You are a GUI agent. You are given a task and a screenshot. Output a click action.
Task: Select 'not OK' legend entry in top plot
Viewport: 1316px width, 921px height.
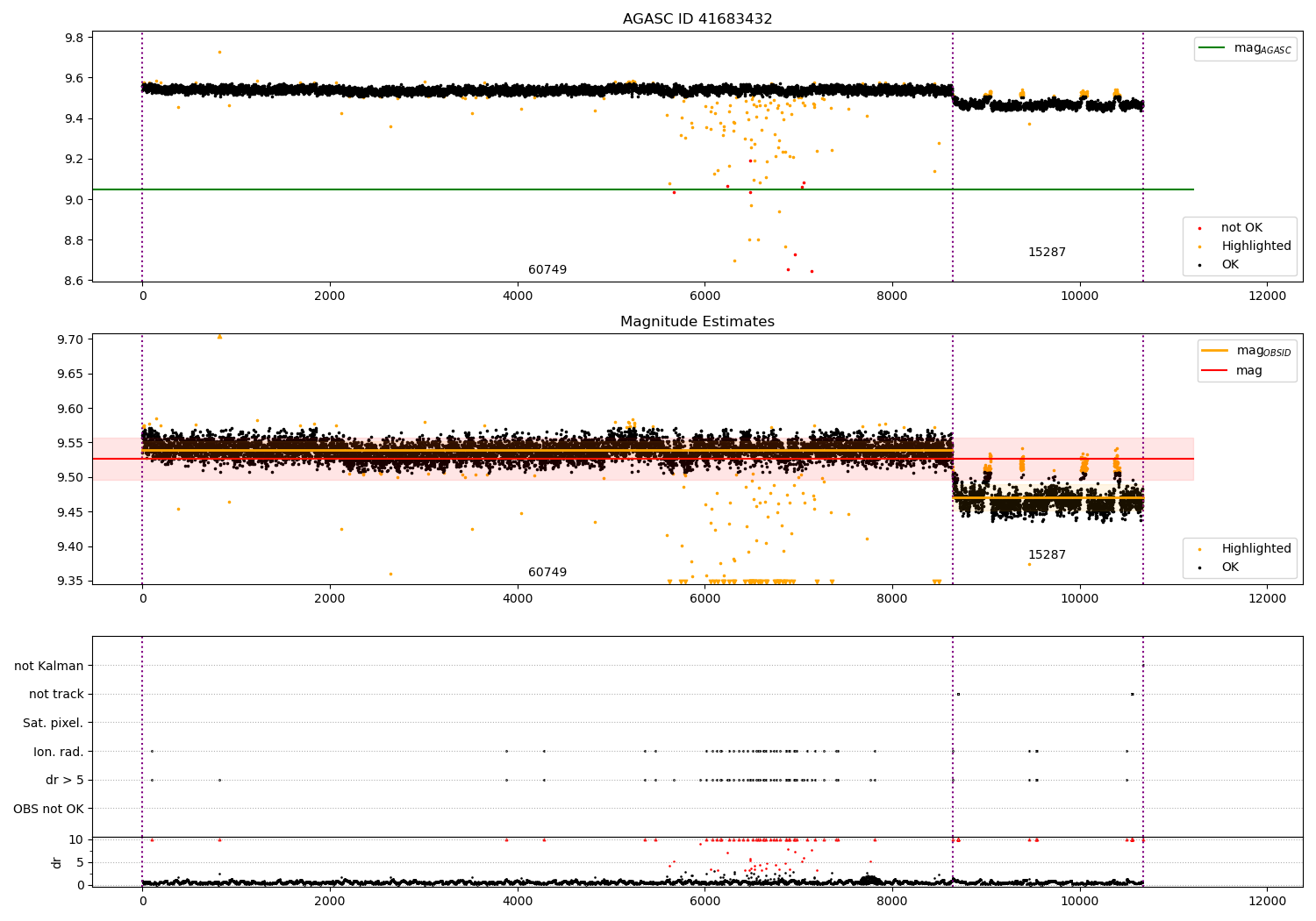click(x=1241, y=228)
